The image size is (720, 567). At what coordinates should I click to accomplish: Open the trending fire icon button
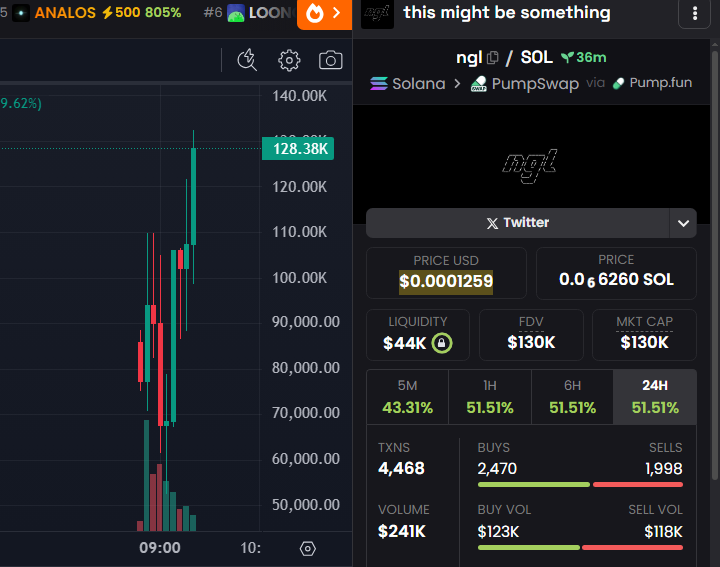324,14
